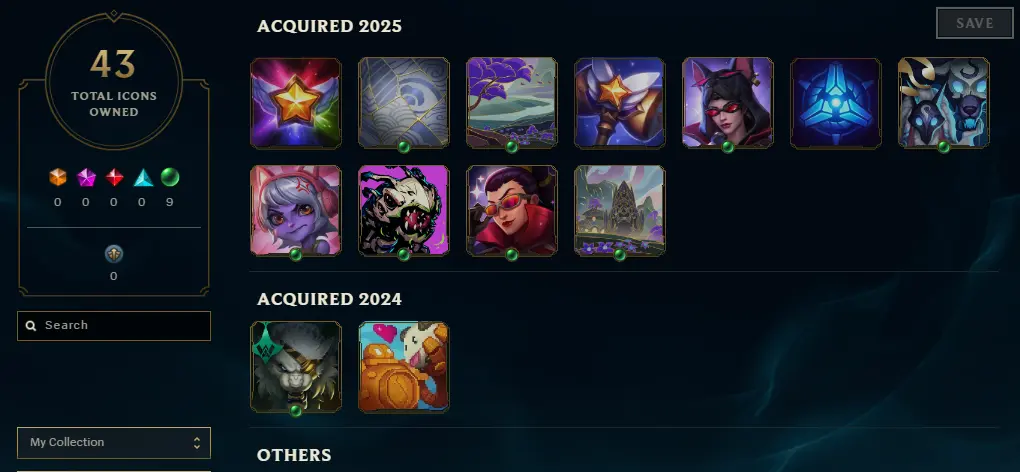Select the rainbow winged star icon
Image resolution: width=1020 pixels, height=472 pixels.
295,103
